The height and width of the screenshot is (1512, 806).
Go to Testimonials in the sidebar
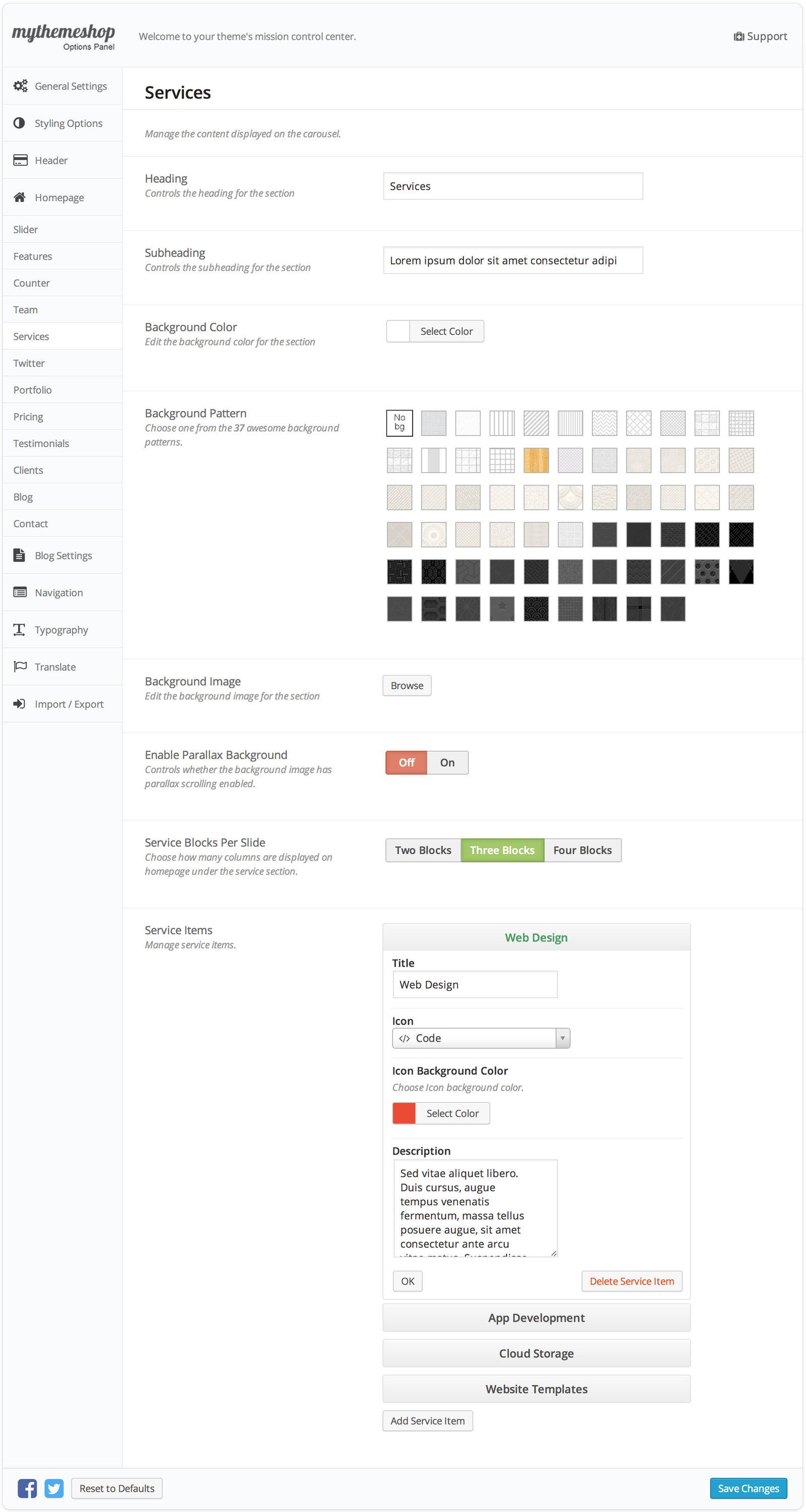point(41,443)
